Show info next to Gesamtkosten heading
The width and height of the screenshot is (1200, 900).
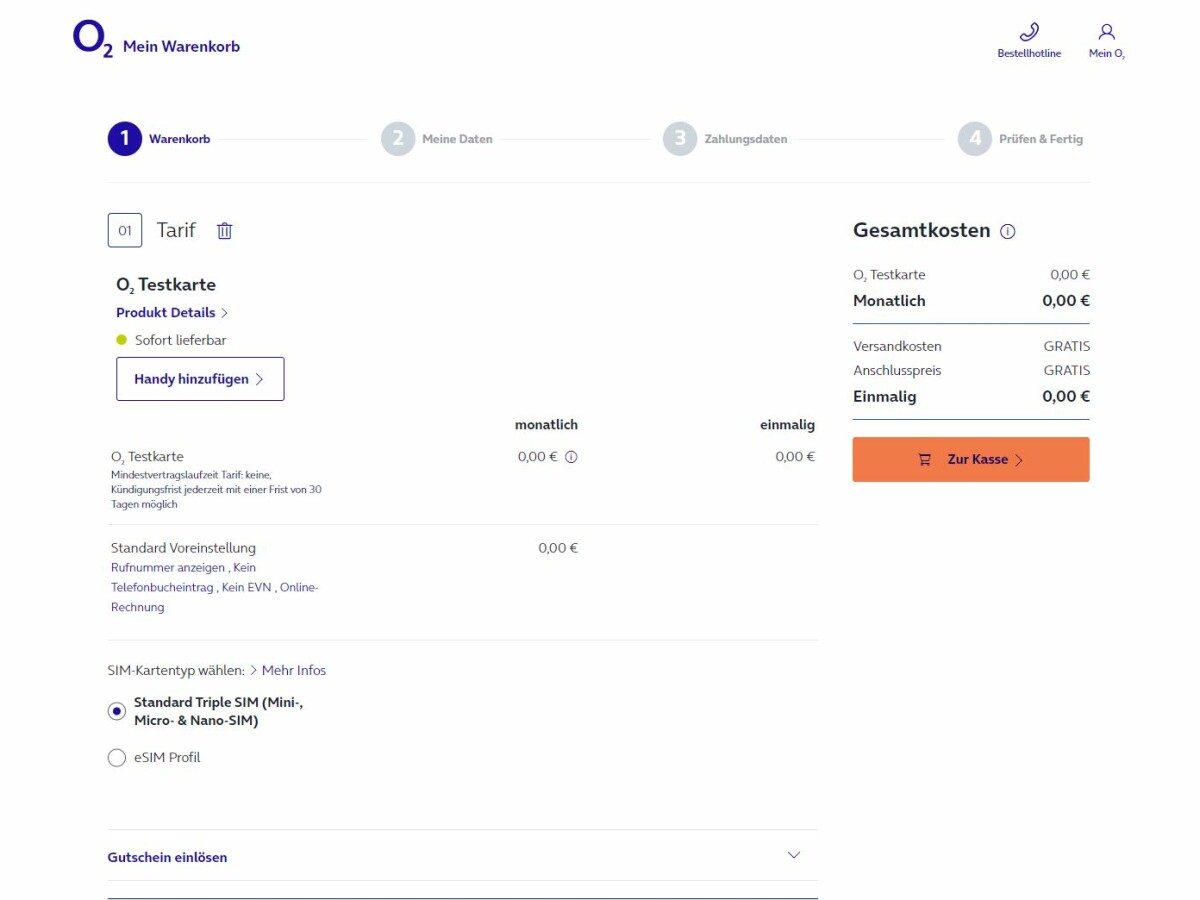point(1008,232)
